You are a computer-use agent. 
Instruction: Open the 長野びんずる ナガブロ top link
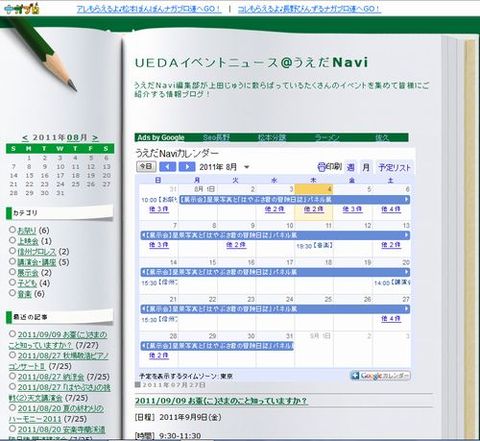point(309,9)
